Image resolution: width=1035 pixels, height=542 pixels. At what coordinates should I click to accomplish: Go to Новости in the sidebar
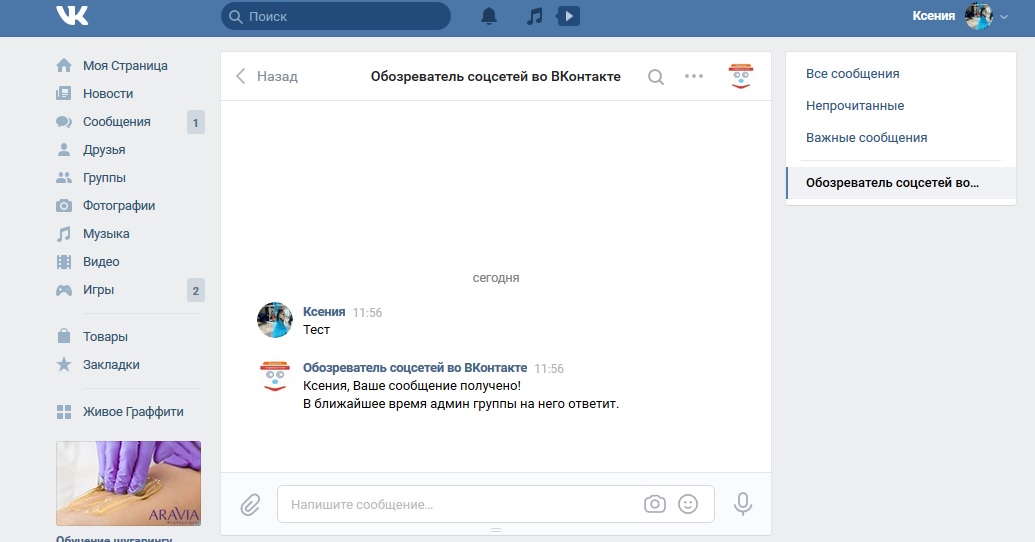click(108, 93)
